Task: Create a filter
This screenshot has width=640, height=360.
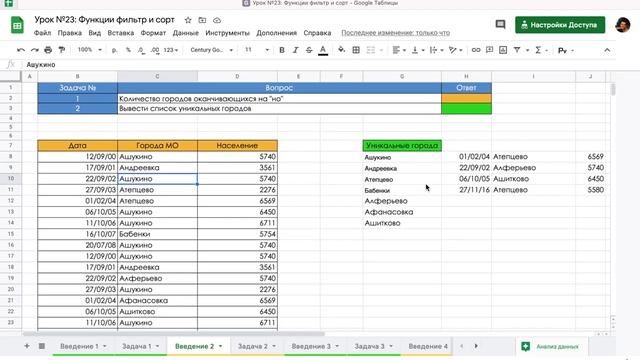Action: click(x=517, y=50)
